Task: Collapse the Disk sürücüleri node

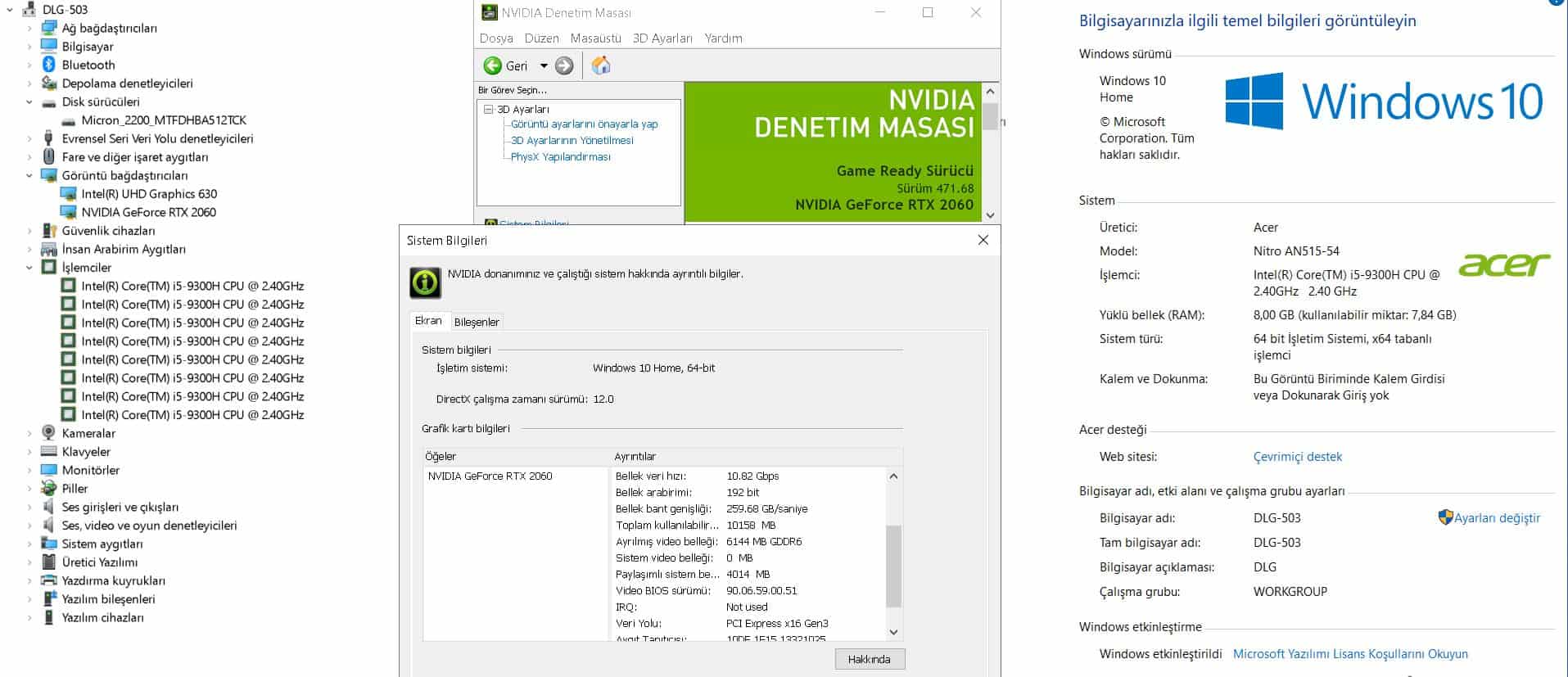Action: point(29,102)
